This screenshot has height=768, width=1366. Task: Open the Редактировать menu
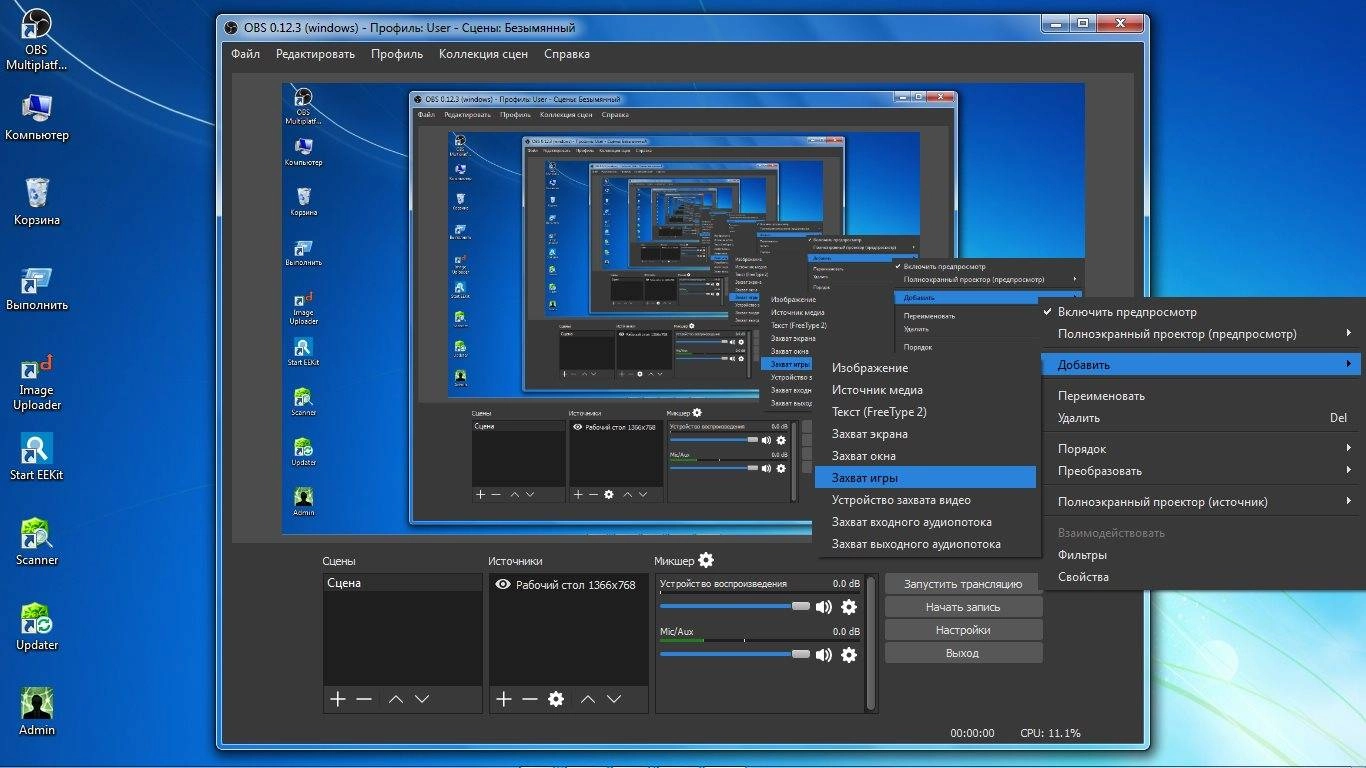point(316,54)
